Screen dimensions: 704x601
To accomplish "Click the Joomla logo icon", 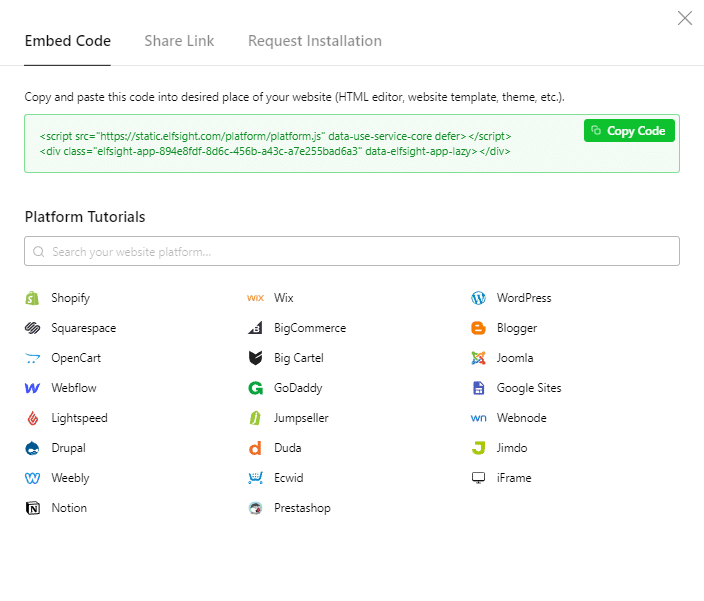I will tap(479, 358).
